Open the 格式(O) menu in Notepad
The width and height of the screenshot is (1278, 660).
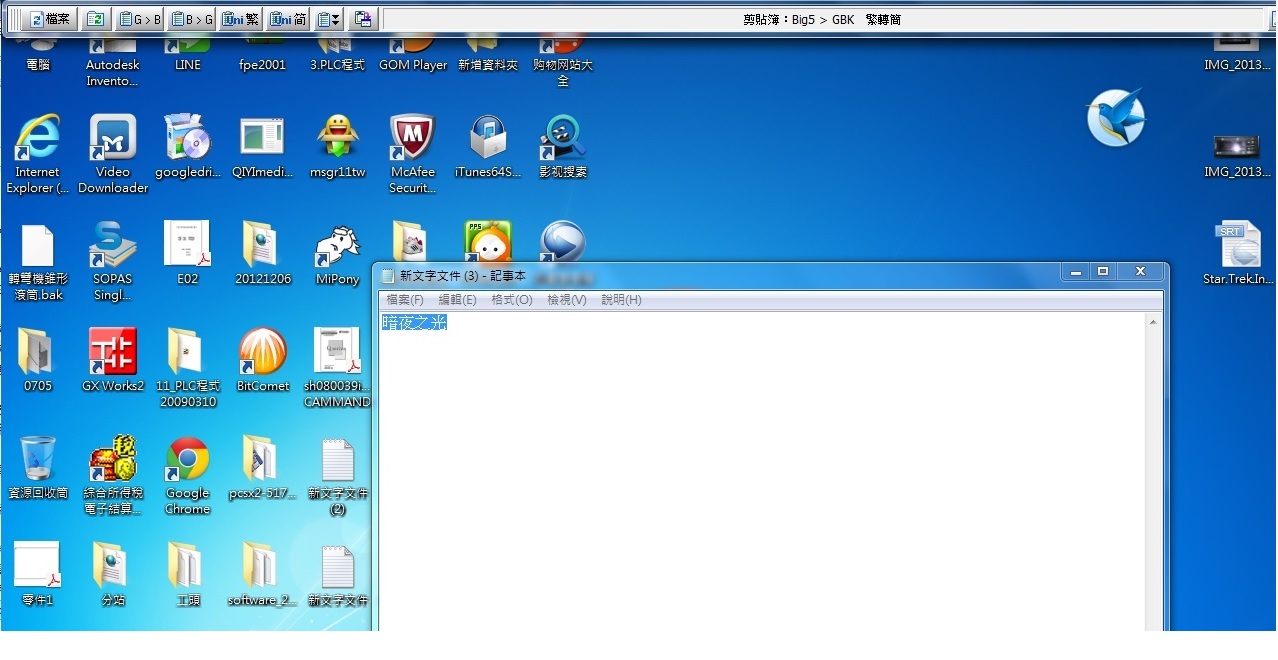(x=511, y=300)
